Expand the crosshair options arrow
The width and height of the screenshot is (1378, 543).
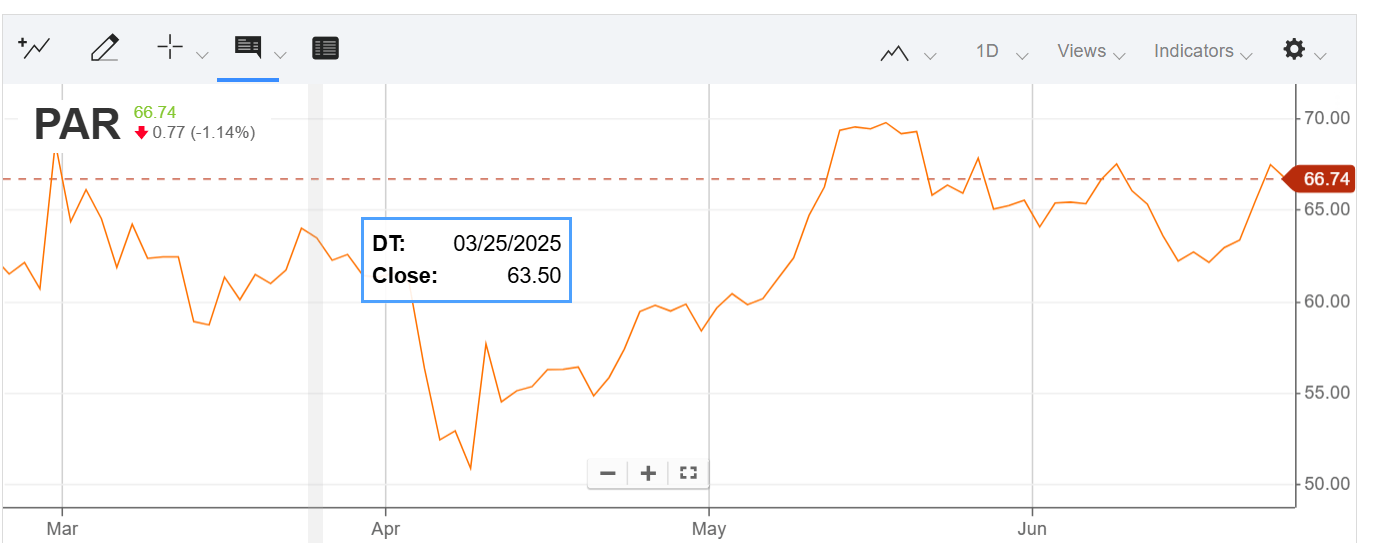(x=202, y=55)
